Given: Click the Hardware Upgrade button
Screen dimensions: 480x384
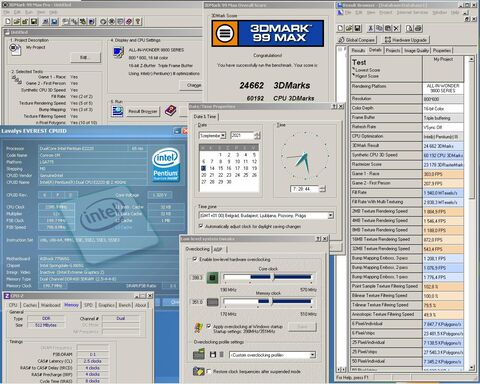Looking at the screenshot, I should 405,40.
